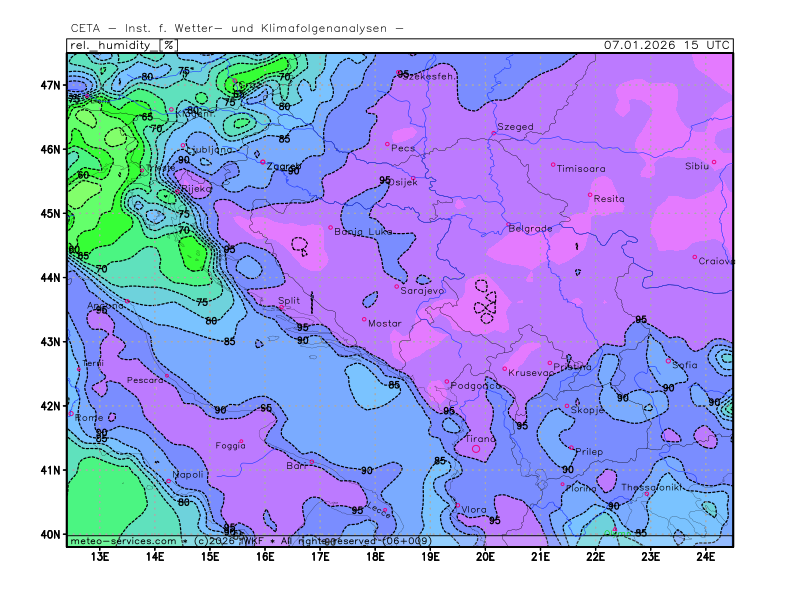This screenshot has width=800, height=600.
Task: Select the Sofia city marker
Action: click(668, 361)
